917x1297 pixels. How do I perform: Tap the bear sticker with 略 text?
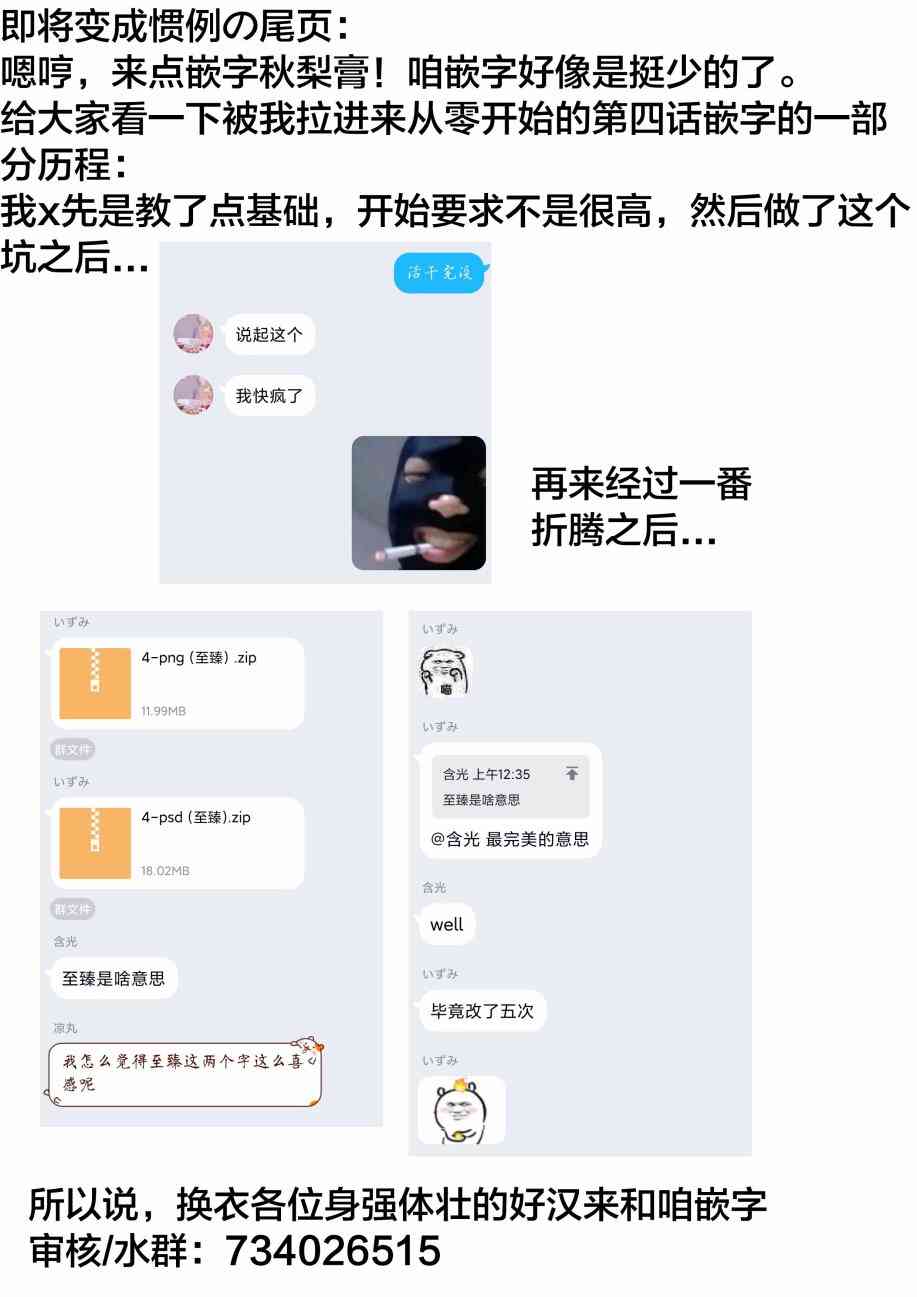(x=445, y=671)
